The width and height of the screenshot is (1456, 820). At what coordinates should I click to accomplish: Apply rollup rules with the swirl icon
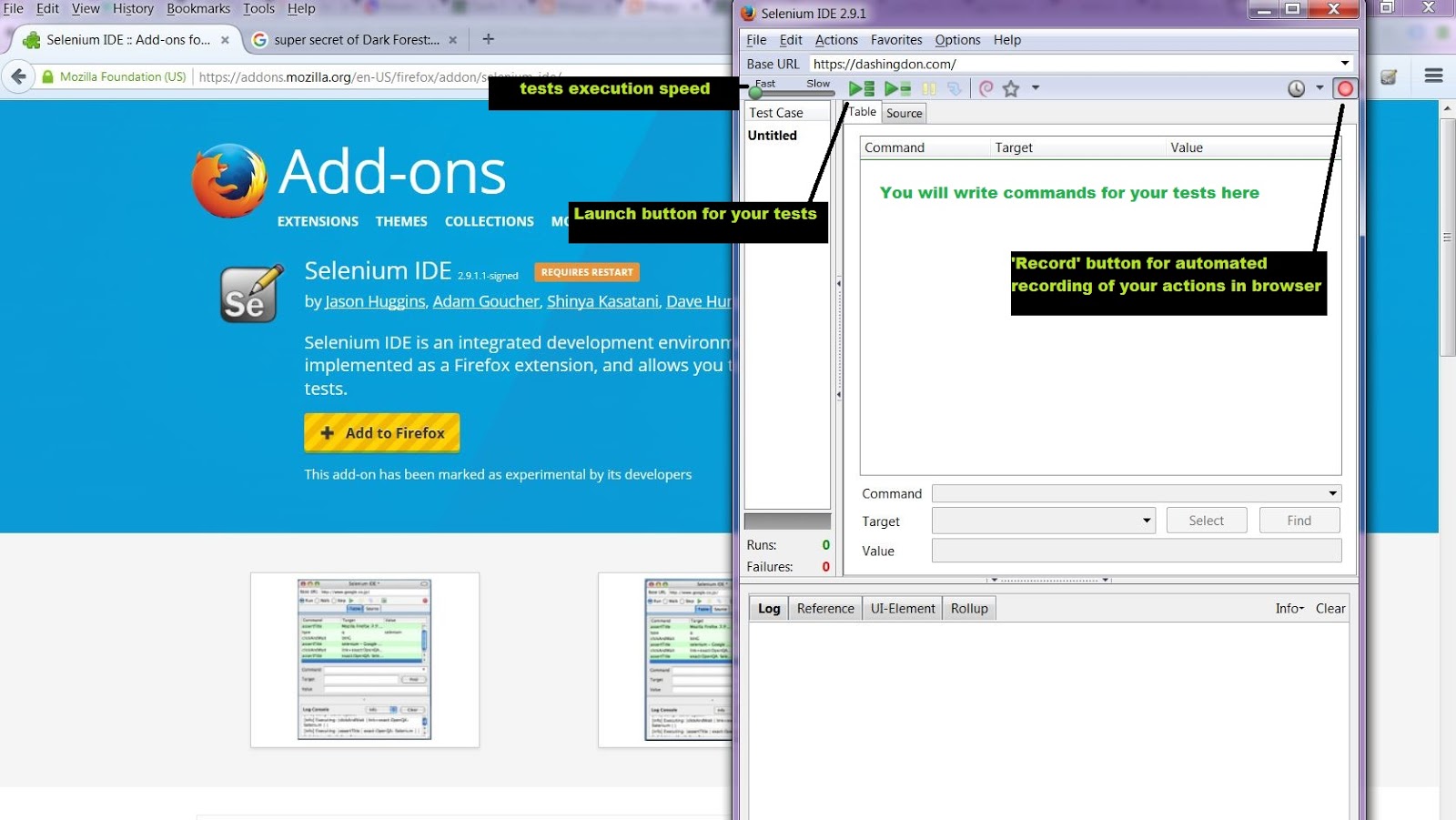coord(986,88)
